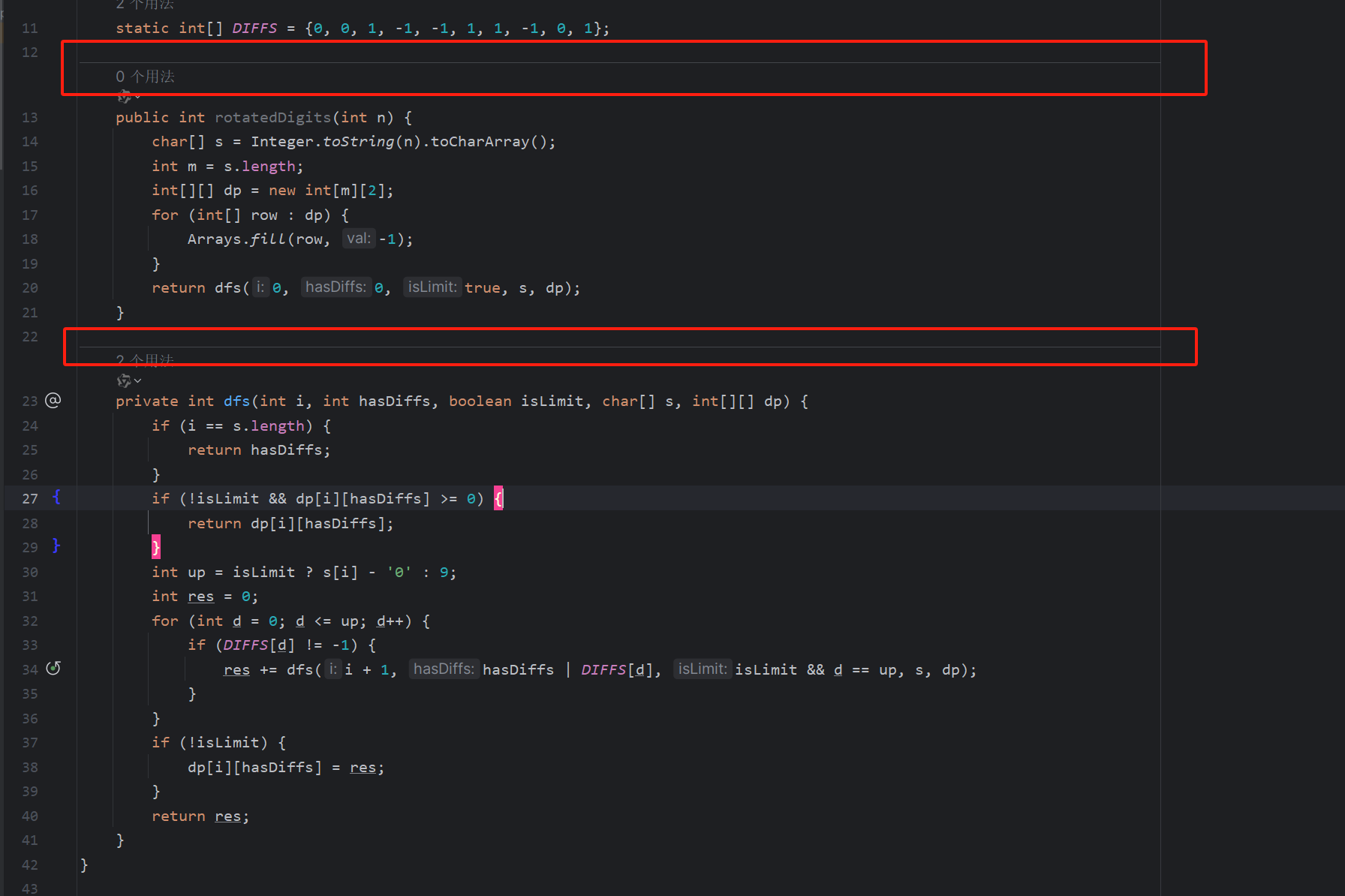1345x896 pixels.
Task: Click the dfs call on line 34
Action: [x=299, y=670]
